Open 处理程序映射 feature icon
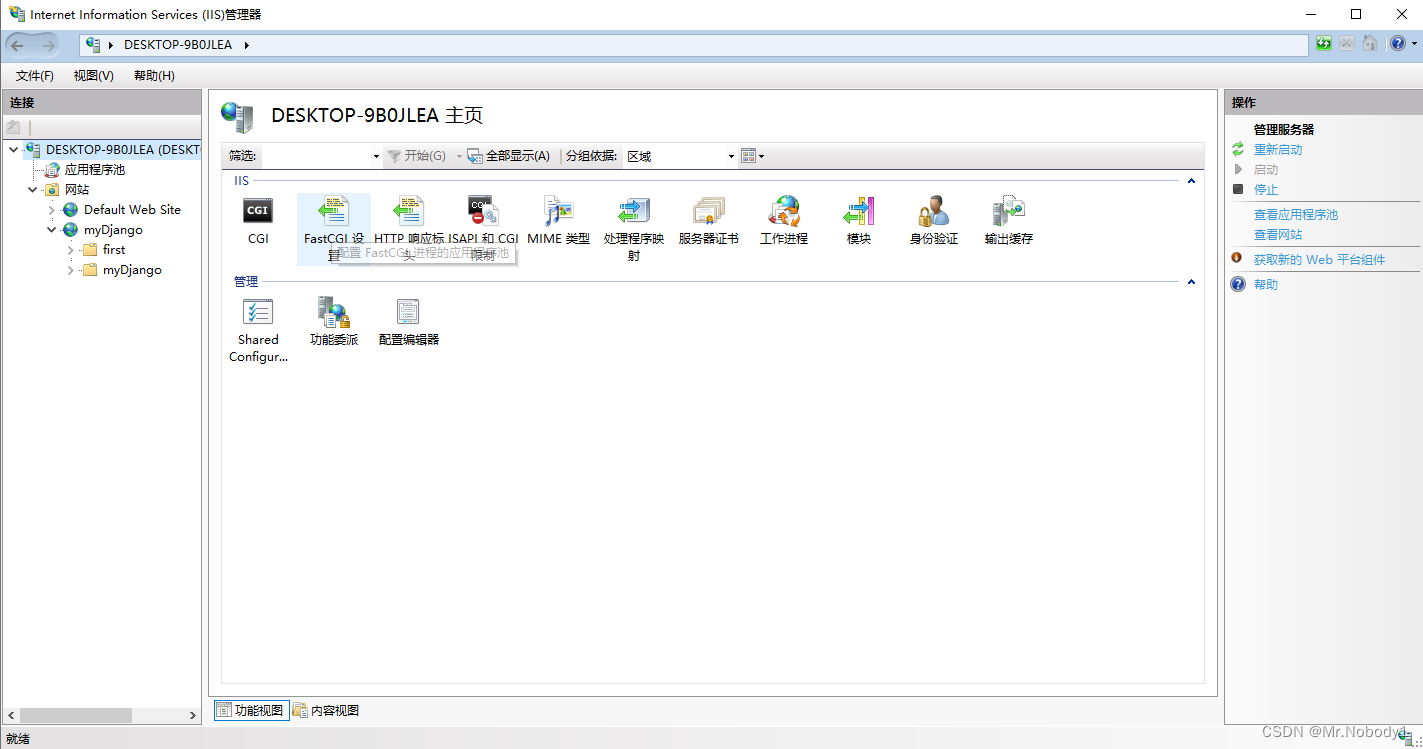 pyautogui.click(x=633, y=215)
